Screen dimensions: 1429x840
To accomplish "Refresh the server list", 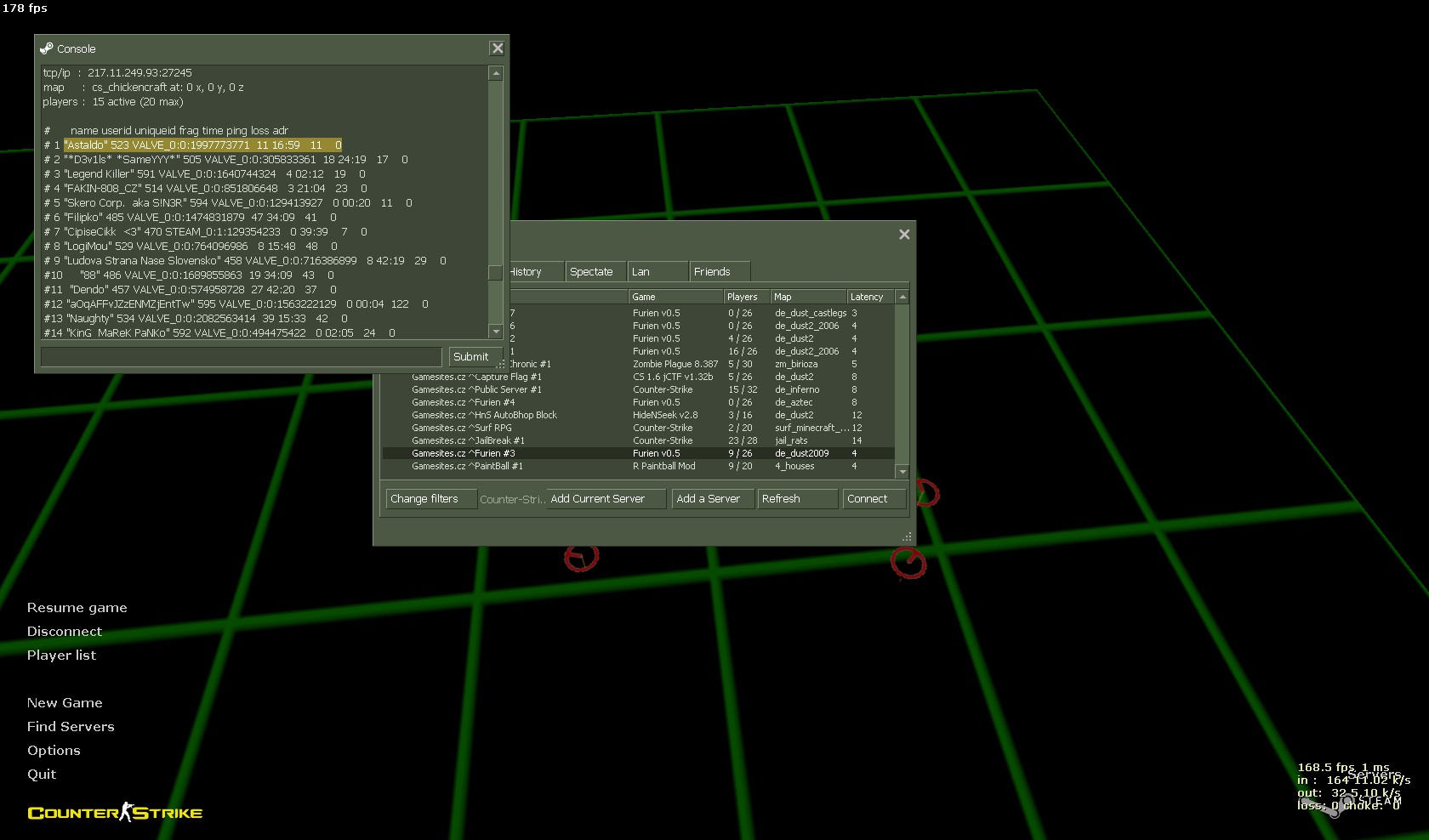I will click(x=798, y=499).
